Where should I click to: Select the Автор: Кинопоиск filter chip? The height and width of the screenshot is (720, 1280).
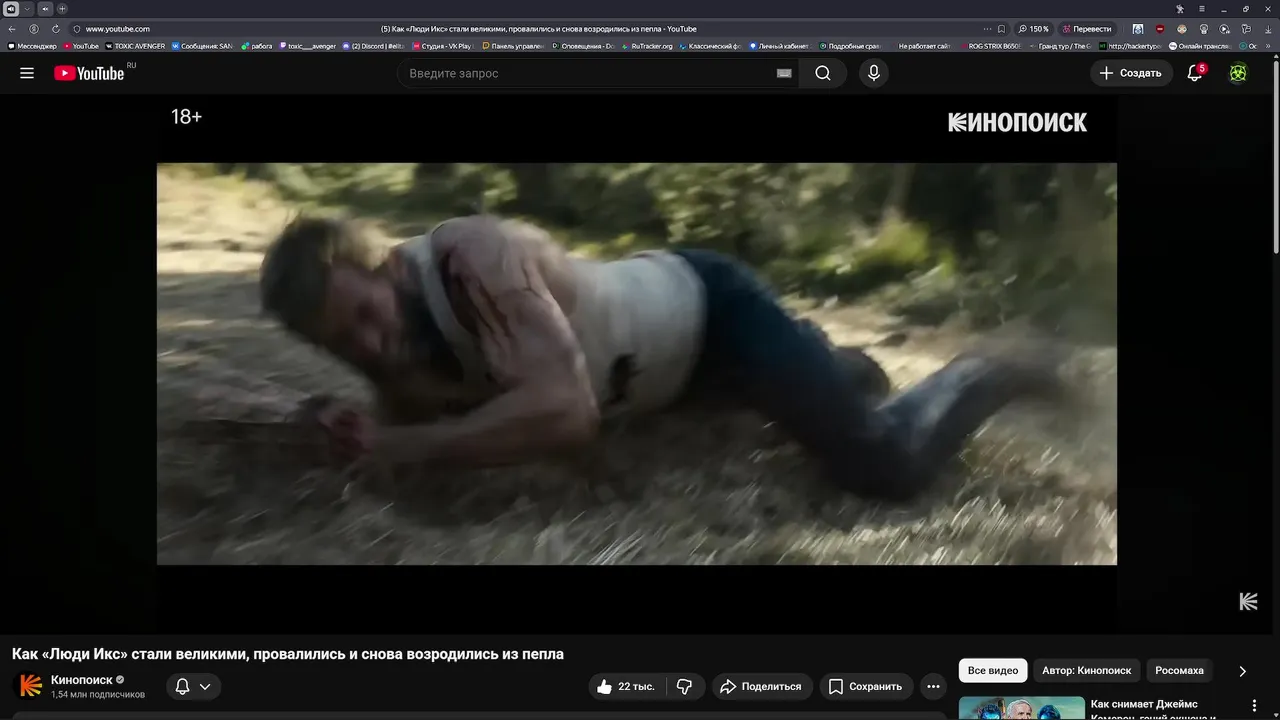click(x=1086, y=670)
